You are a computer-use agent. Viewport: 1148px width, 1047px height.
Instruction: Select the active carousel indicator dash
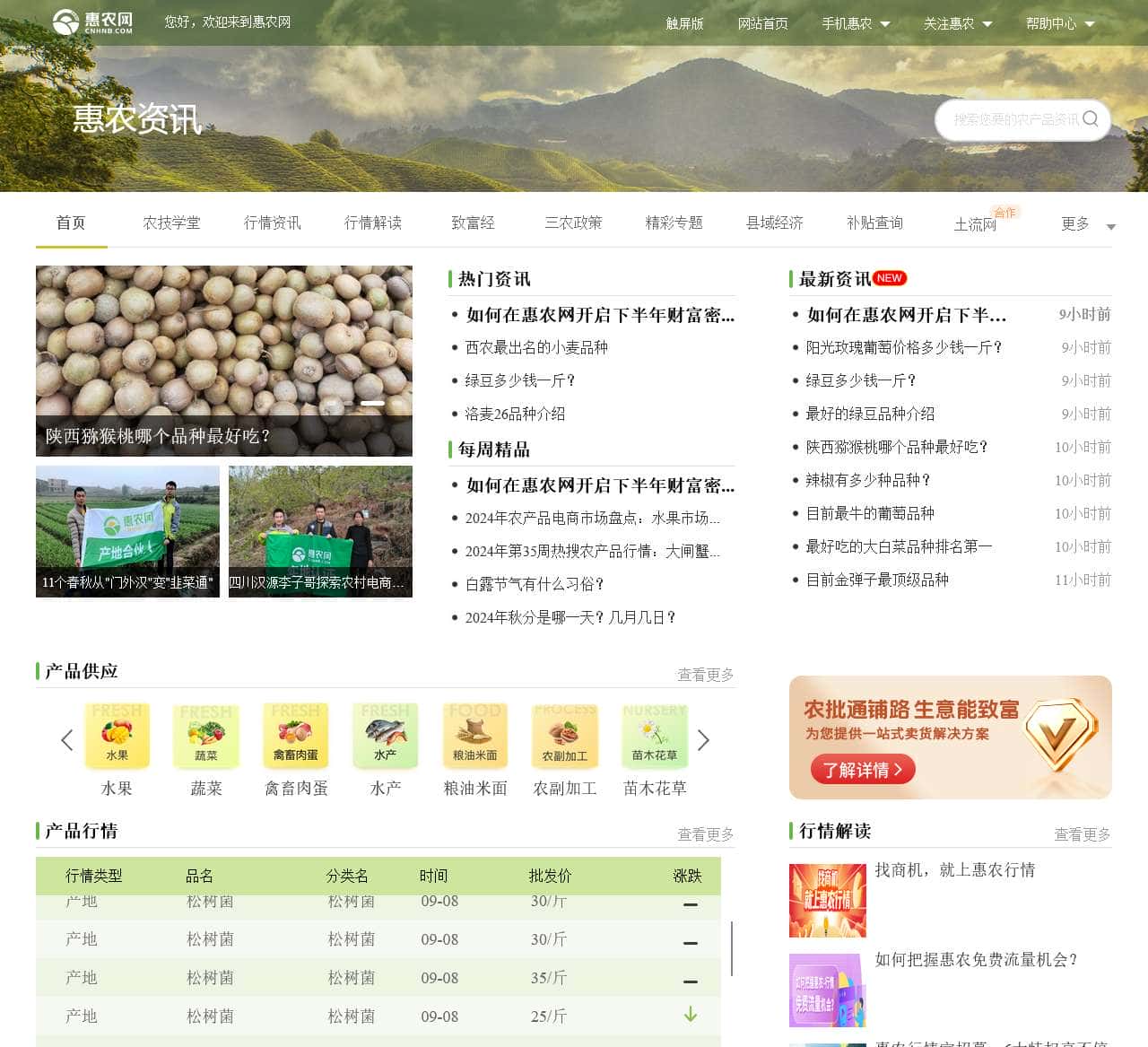click(x=372, y=403)
